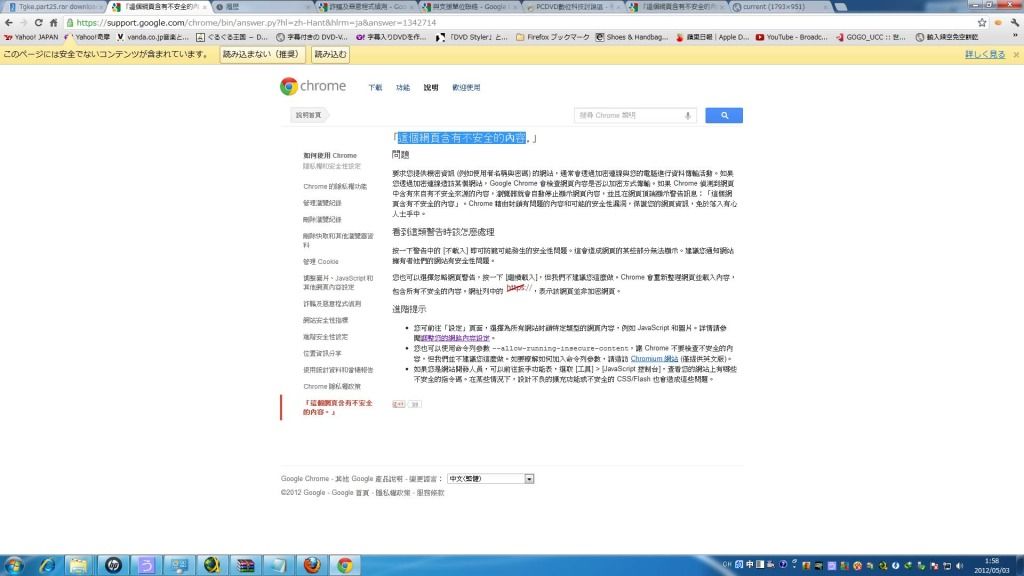Open the Yahoo! JAPAN bookmark
Image resolution: width=1024 pixels, height=576 pixels.
pyautogui.click(x=31, y=37)
